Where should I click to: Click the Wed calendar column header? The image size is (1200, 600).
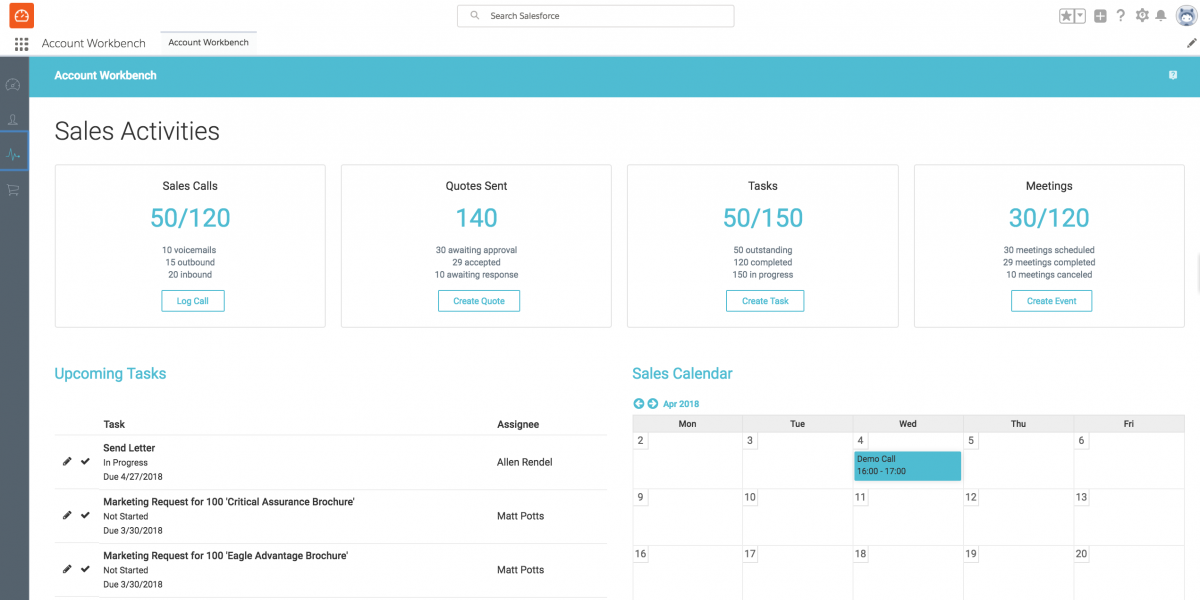tap(908, 424)
